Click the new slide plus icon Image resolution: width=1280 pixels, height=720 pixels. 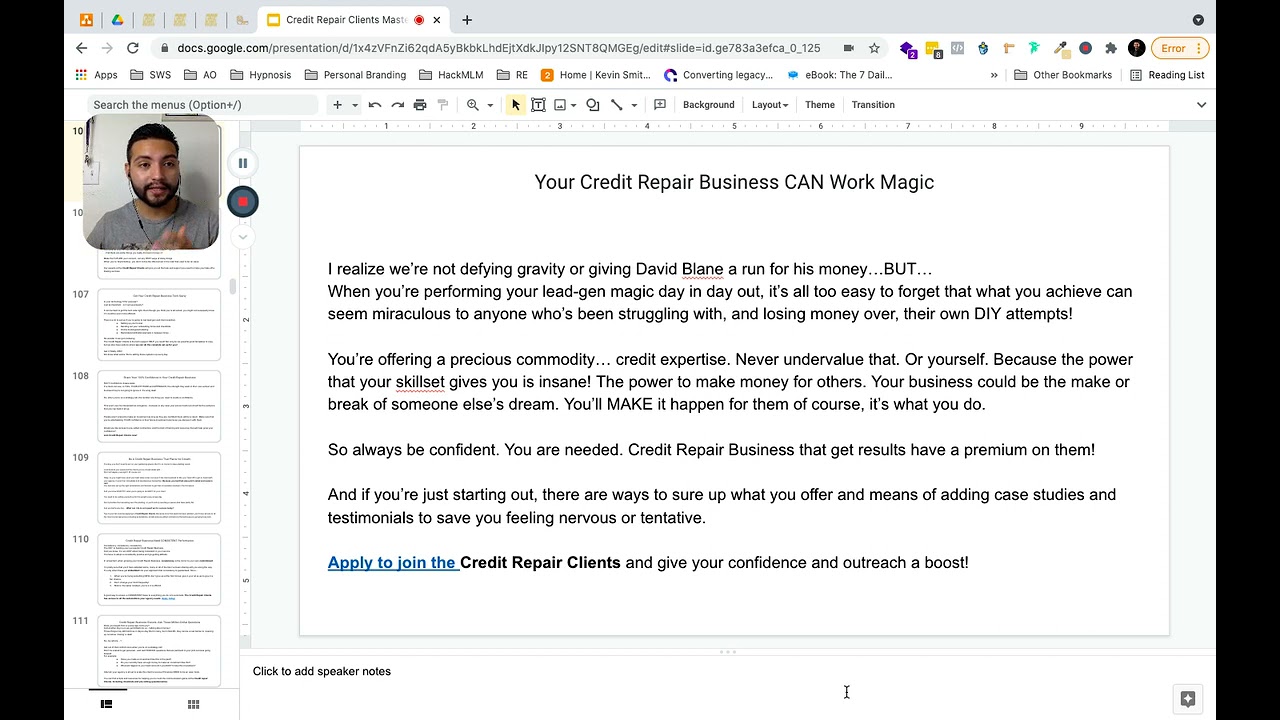pos(337,105)
